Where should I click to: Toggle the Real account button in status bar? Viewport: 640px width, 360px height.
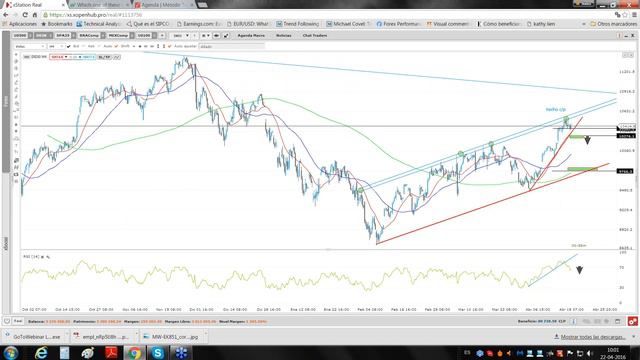[x=18, y=321]
